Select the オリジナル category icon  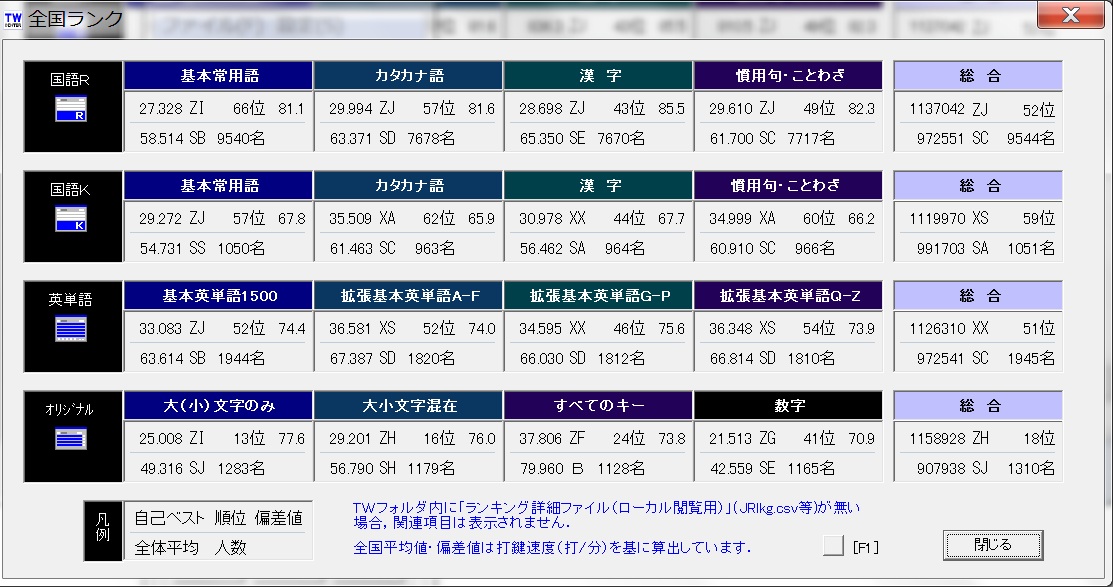pyautogui.click(x=71, y=439)
